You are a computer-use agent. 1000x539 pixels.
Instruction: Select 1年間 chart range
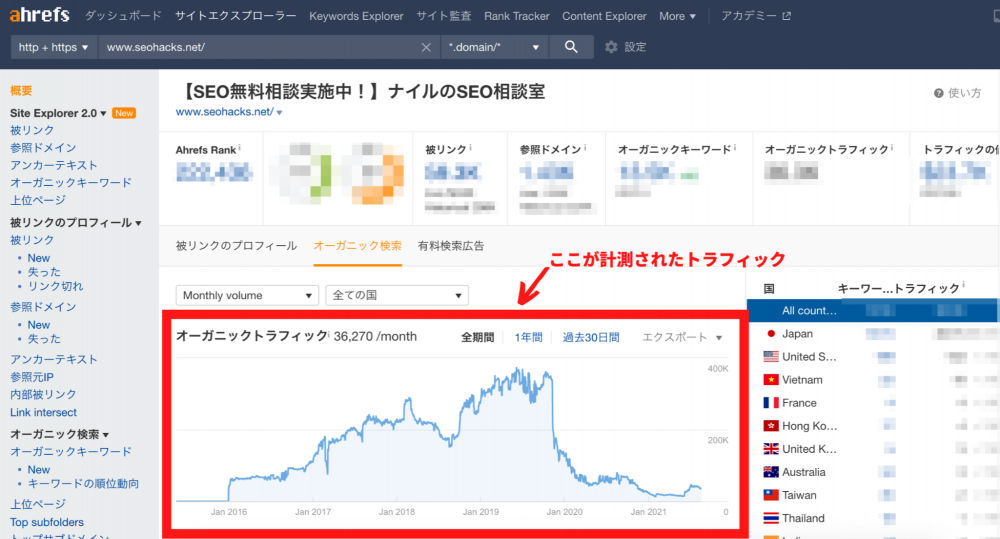(x=528, y=337)
